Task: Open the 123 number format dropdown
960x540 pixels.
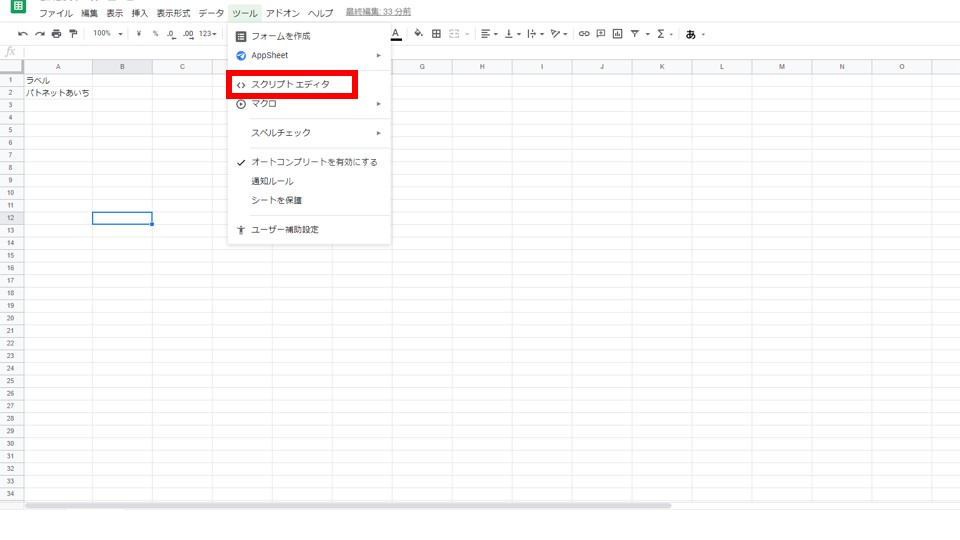Action: [208, 34]
